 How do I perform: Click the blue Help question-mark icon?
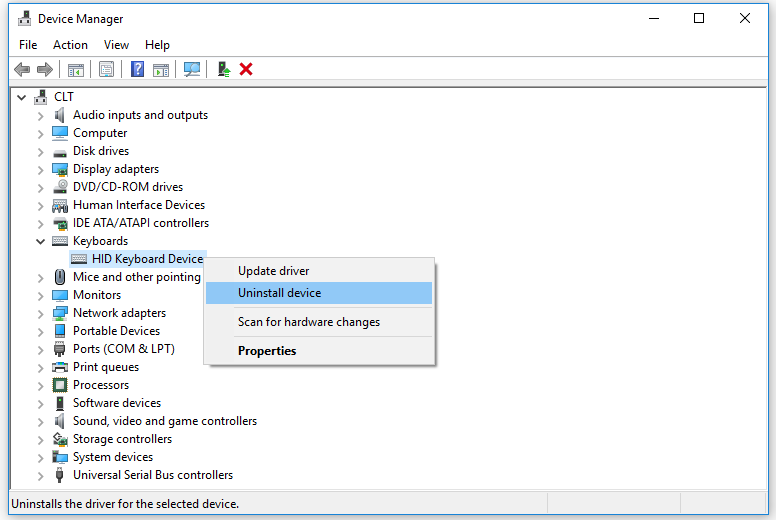[137, 69]
